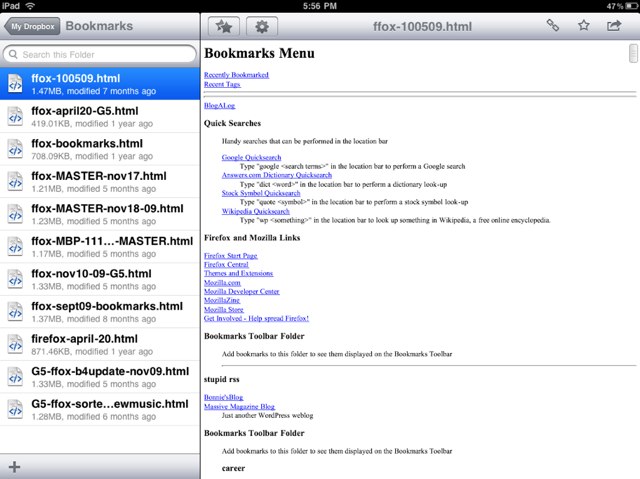Tap the plus icon below the file list
Image resolution: width=640 pixels, height=479 pixels.
14,467
